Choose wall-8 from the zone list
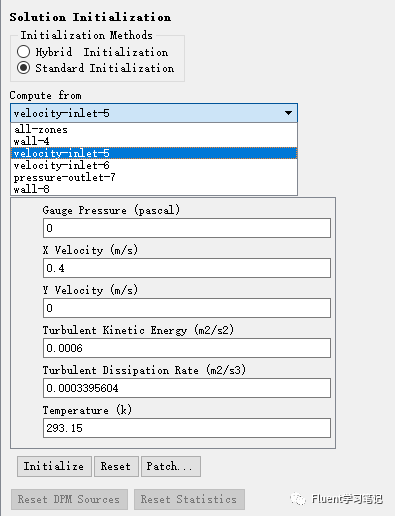Screen dimensions: 395x516 (x=154, y=189)
